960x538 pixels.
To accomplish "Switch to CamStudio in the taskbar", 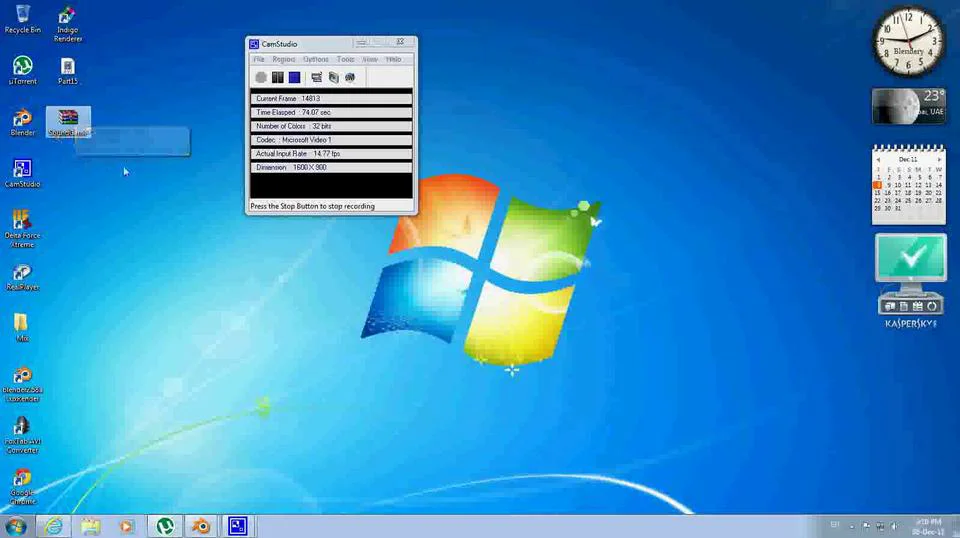I will [x=238, y=526].
